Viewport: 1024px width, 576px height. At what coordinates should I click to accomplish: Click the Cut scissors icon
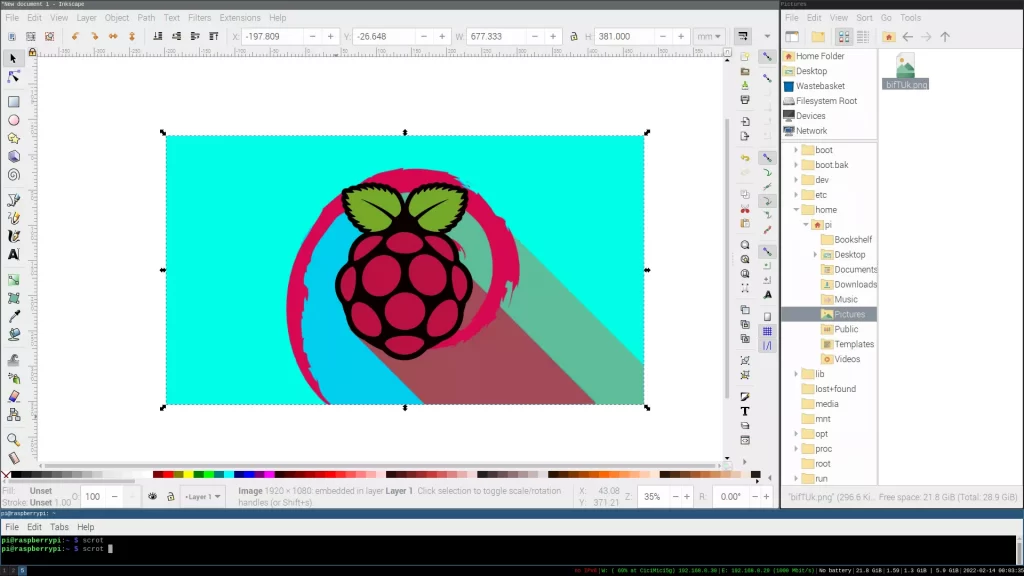745,209
